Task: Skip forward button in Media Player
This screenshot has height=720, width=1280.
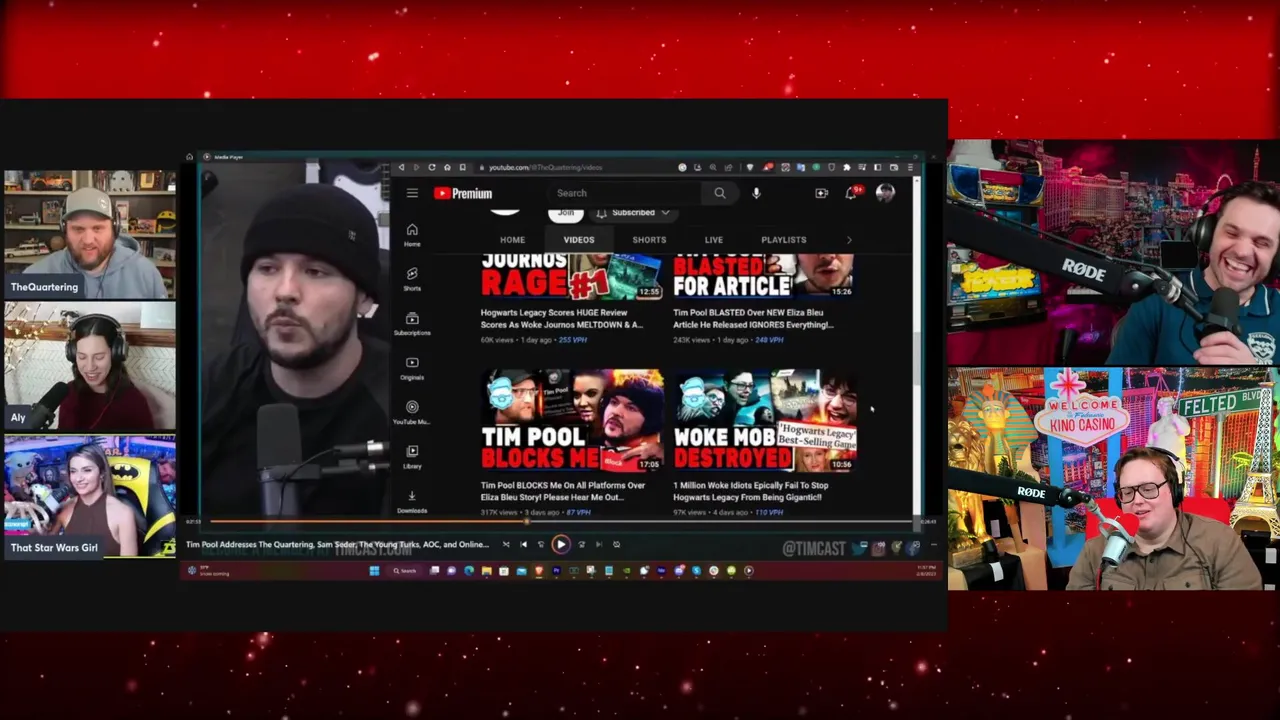Action: (x=581, y=544)
